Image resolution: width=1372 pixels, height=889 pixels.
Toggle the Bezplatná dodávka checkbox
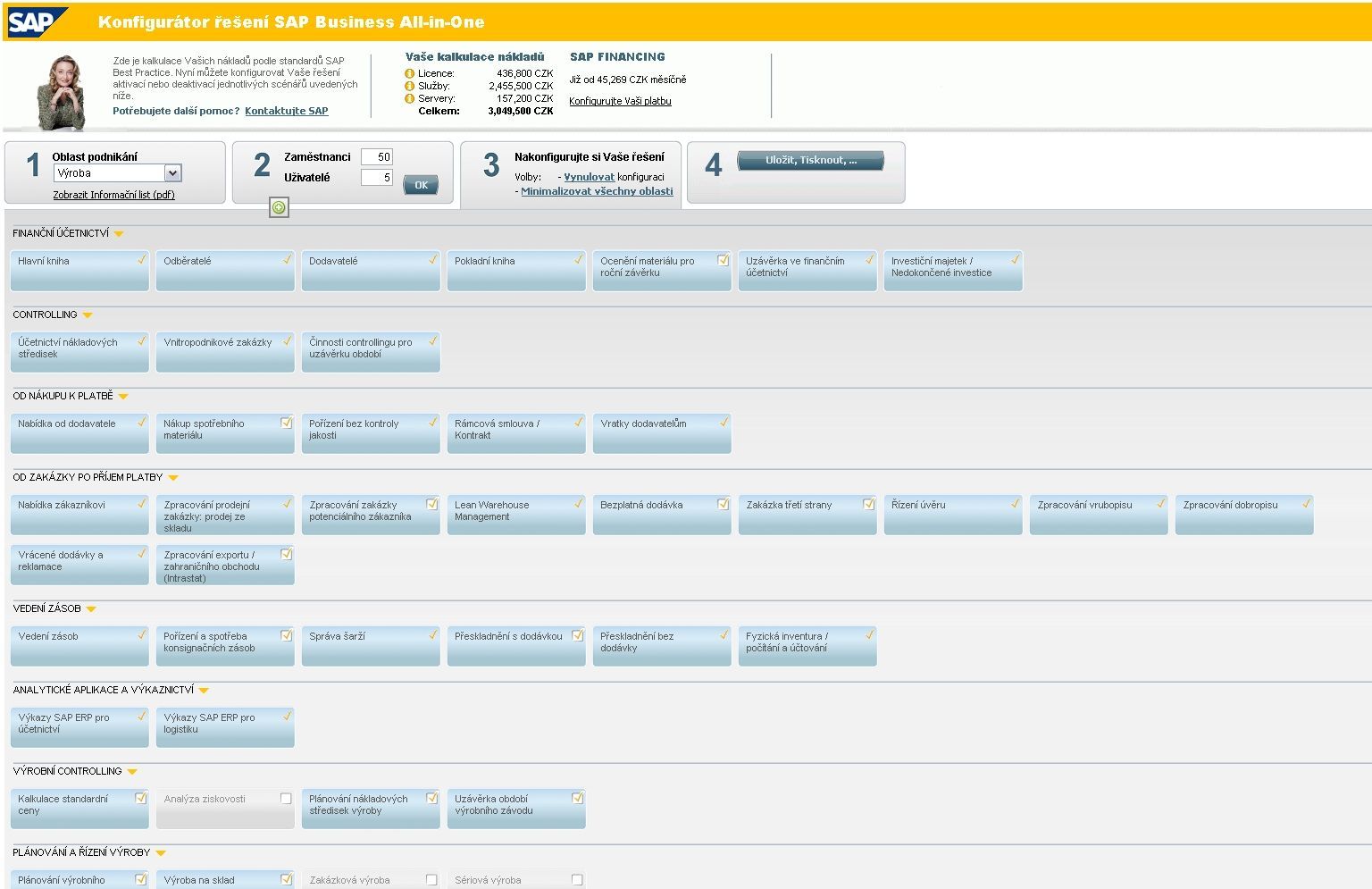pyautogui.click(x=724, y=504)
